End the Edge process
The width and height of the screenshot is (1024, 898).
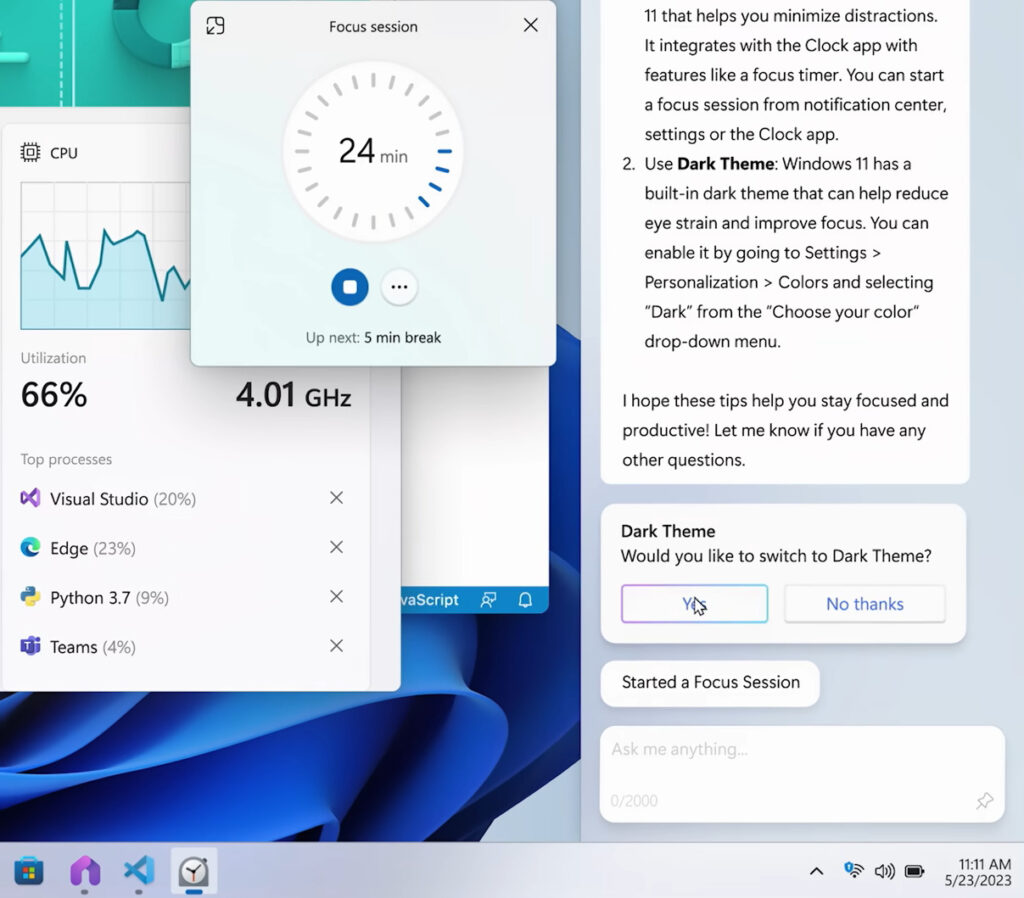coord(336,547)
